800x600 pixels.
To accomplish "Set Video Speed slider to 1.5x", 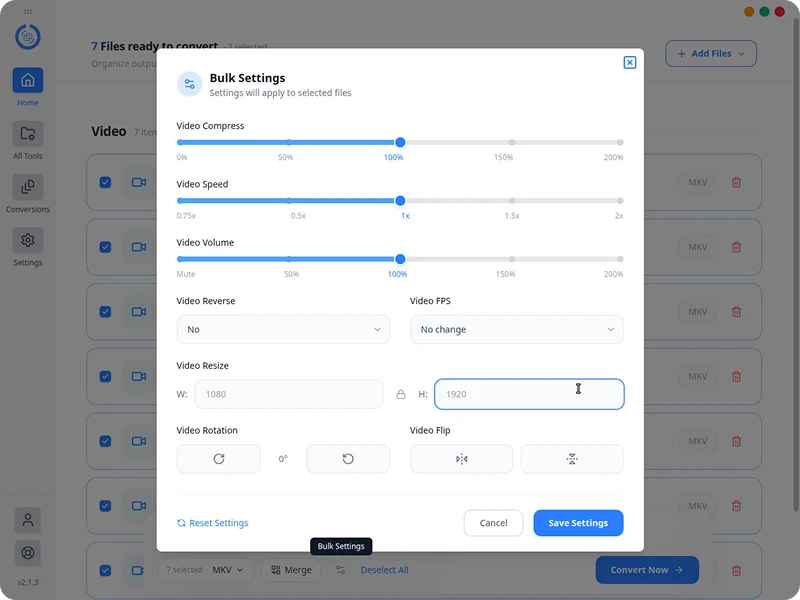I will click(511, 201).
